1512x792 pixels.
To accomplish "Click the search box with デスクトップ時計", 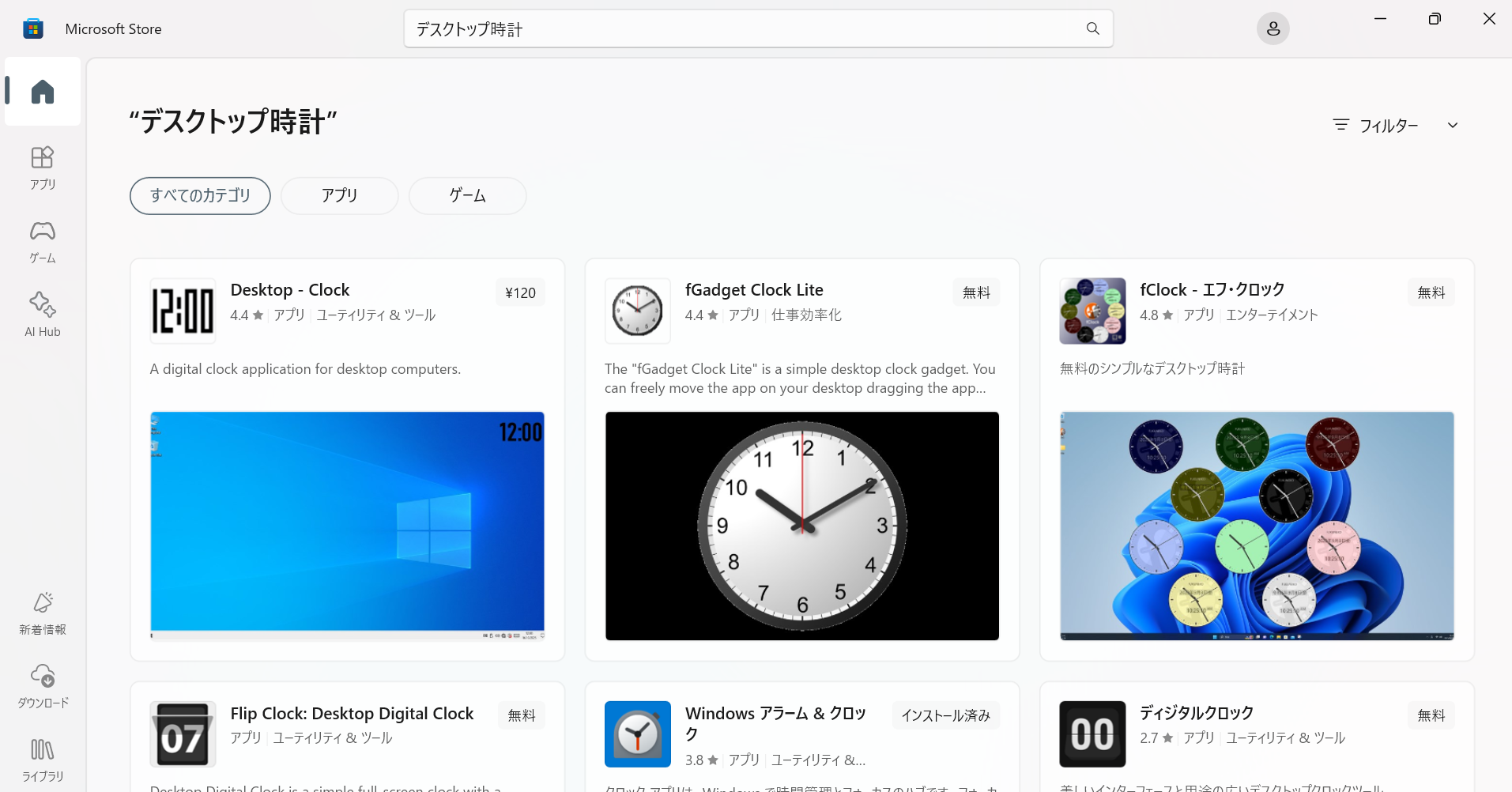I will (743, 29).
